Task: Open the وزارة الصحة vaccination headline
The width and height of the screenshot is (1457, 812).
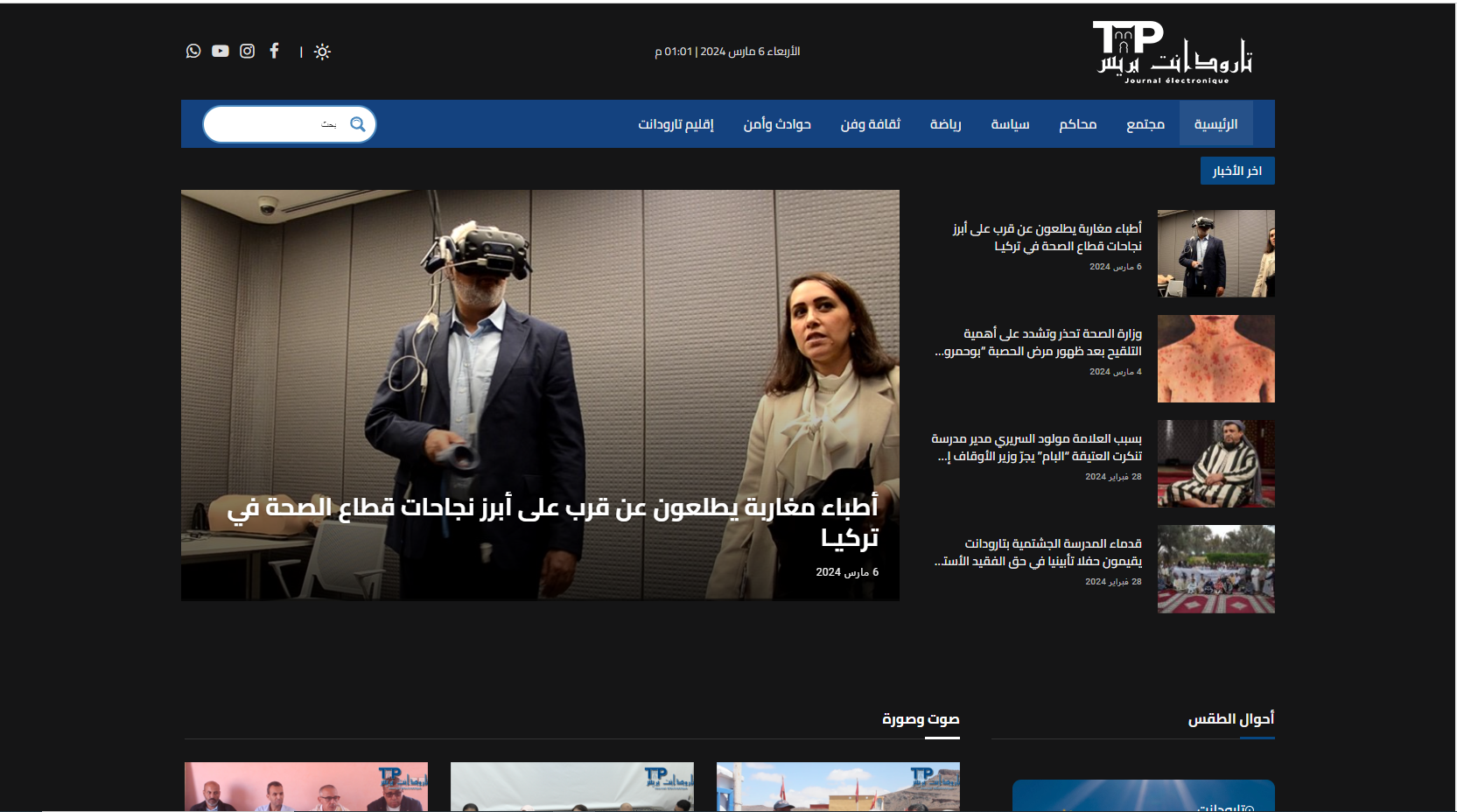Action: [x=1039, y=342]
